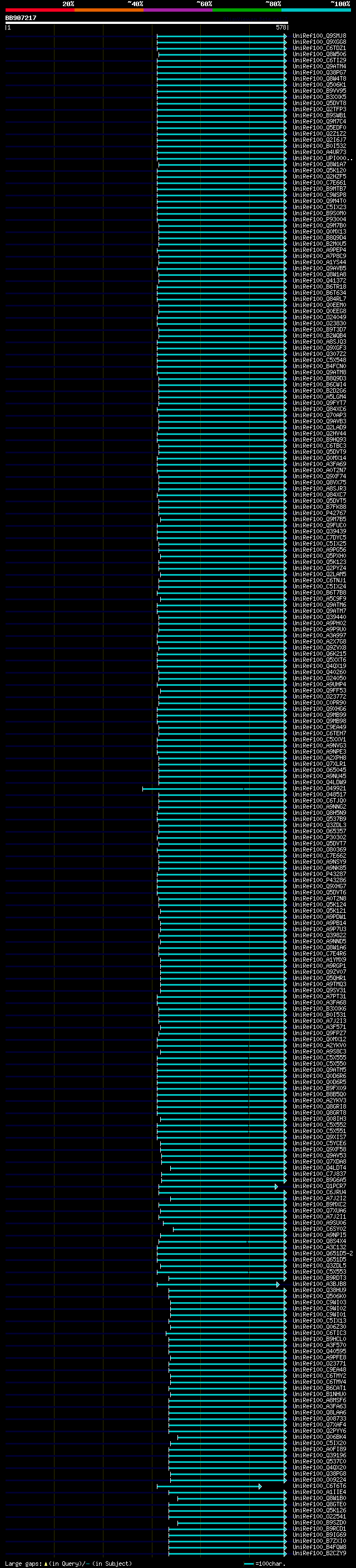Click hit label UniRef100_Q5DVT8
The height and width of the screenshot is (1568, 356).
click(x=319, y=103)
